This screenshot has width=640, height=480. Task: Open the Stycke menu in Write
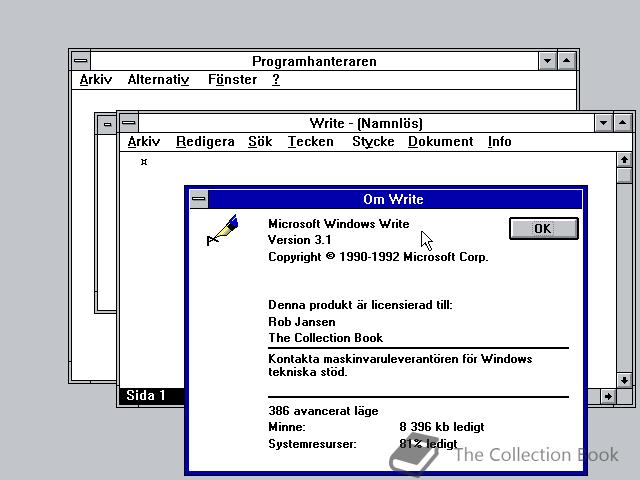373,142
